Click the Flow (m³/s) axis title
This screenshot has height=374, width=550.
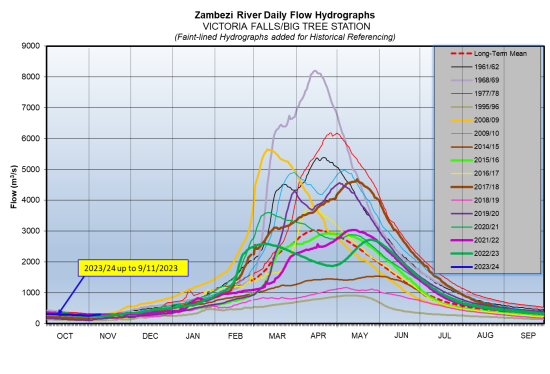point(14,187)
